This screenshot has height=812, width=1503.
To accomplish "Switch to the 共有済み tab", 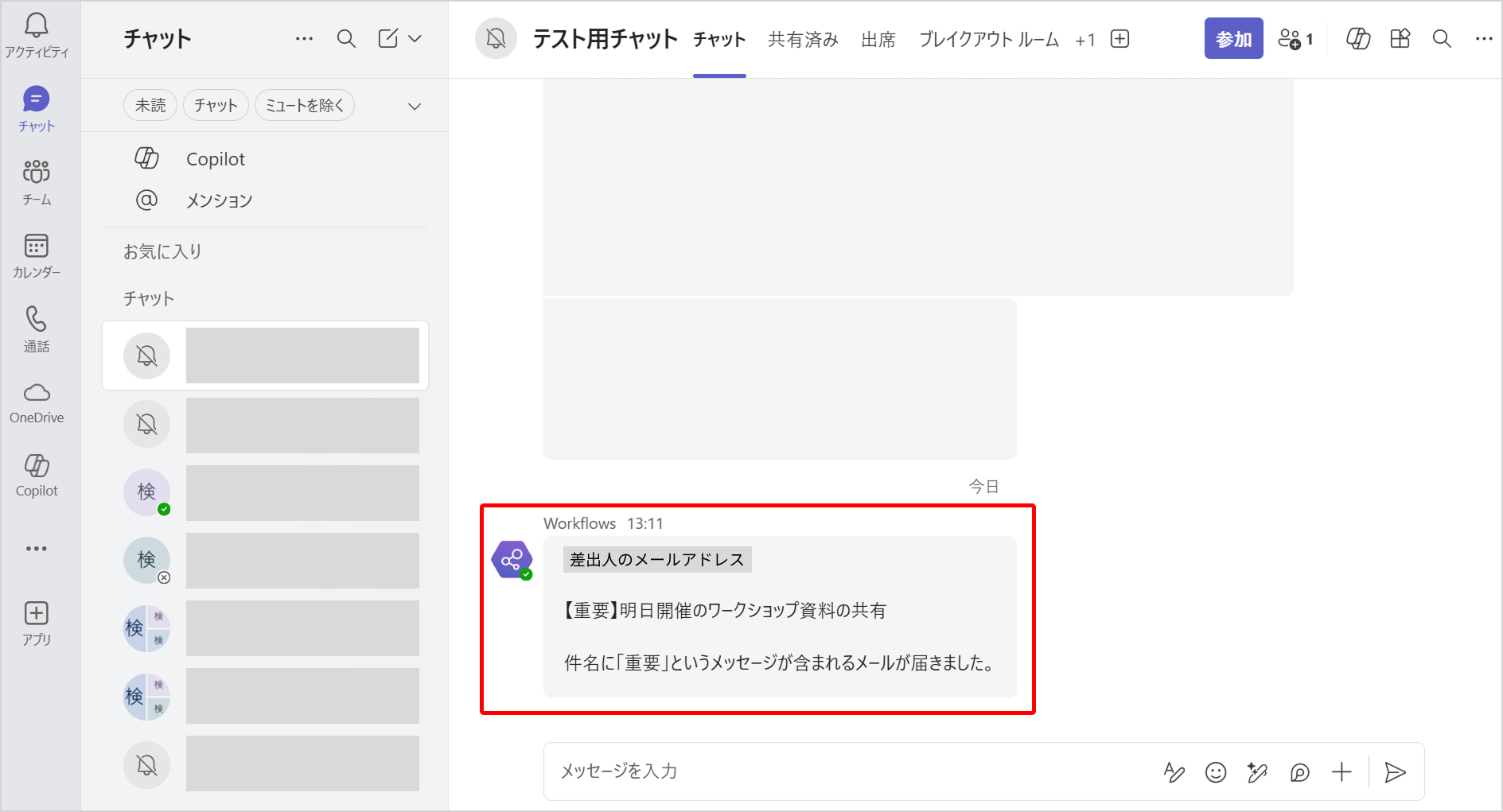I will [803, 40].
